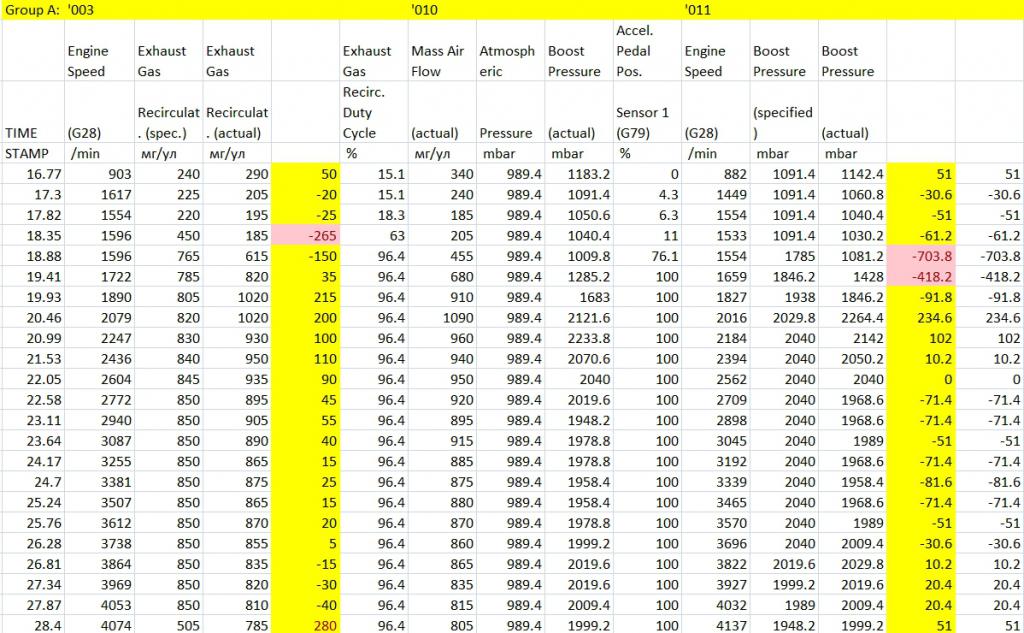Click mass air flow value 1090
Screen dimensions: 1024x633
[x=442, y=317]
